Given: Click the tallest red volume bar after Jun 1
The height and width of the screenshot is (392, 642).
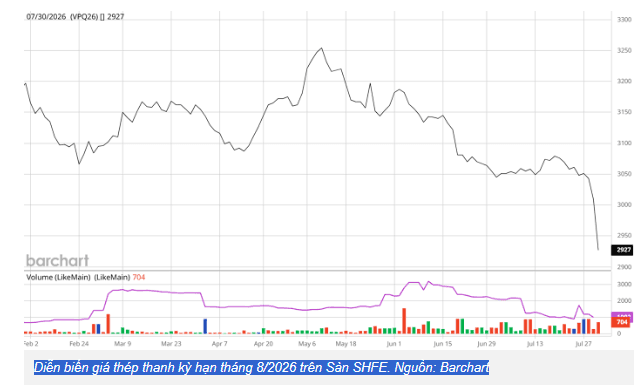Looking at the screenshot, I should pyautogui.click(x=404, y=321).
